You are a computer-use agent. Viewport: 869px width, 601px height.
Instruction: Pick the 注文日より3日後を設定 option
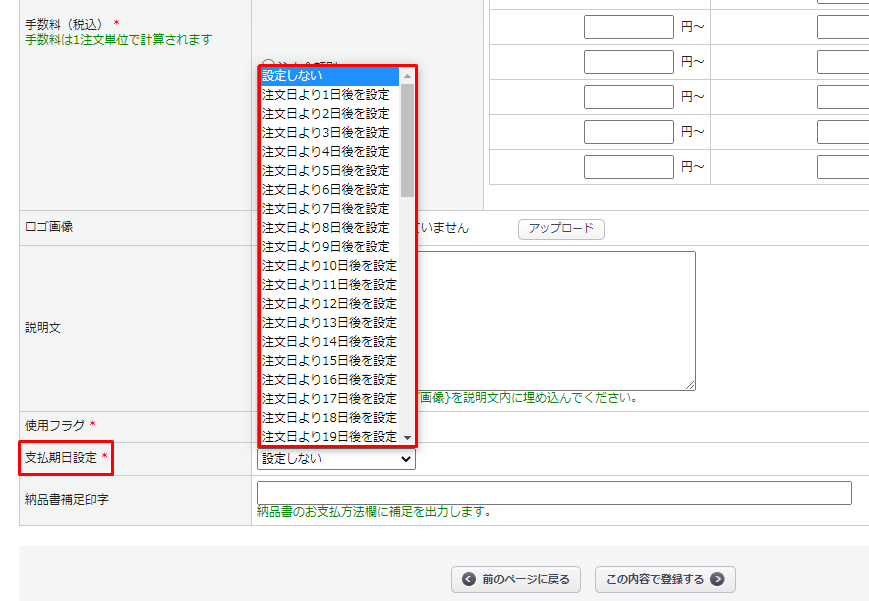(329, 133)
